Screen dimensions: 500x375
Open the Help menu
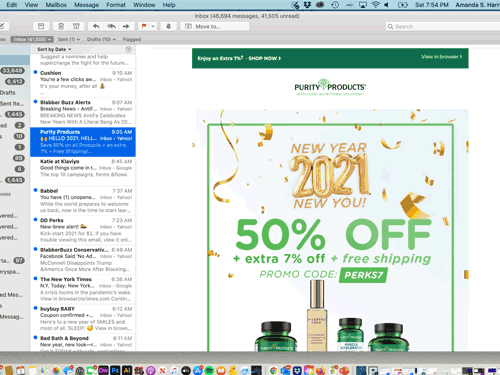coord(169,5)
